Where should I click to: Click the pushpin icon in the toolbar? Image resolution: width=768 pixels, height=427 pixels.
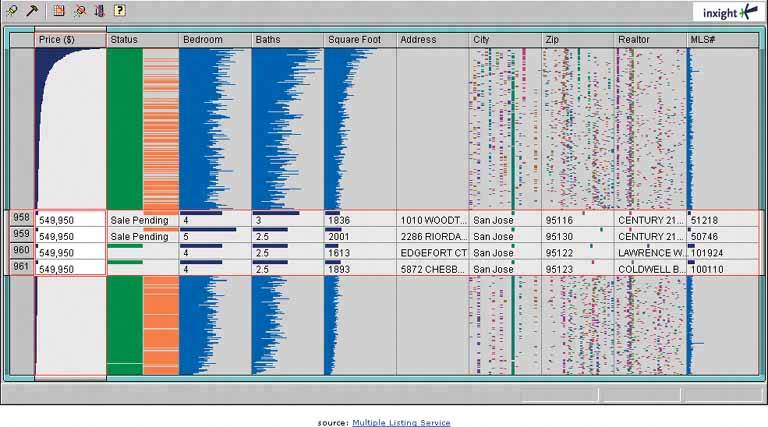coord(12,11)
